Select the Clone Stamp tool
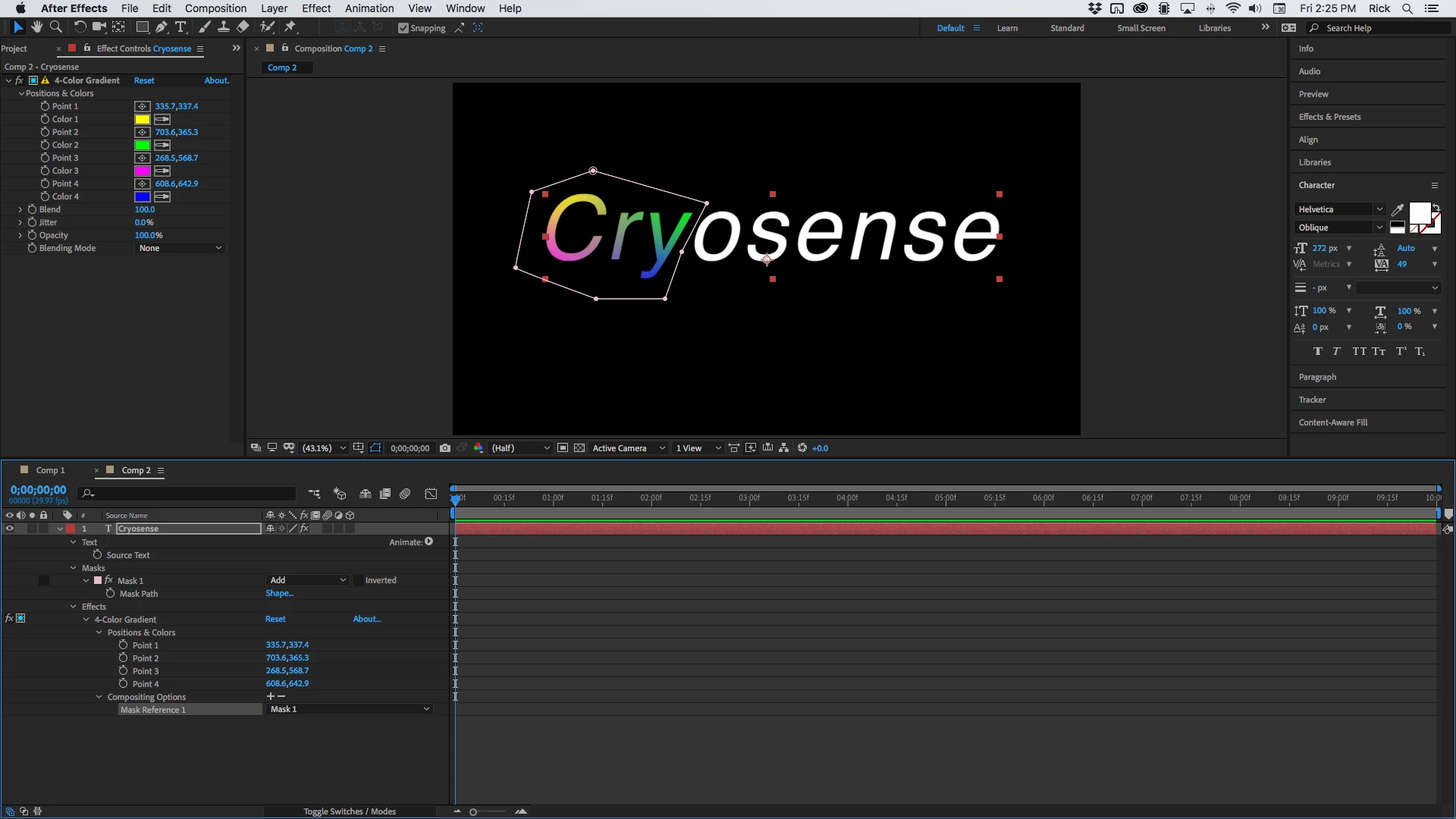Screen dimensions: 1456x819 point(224,27)
